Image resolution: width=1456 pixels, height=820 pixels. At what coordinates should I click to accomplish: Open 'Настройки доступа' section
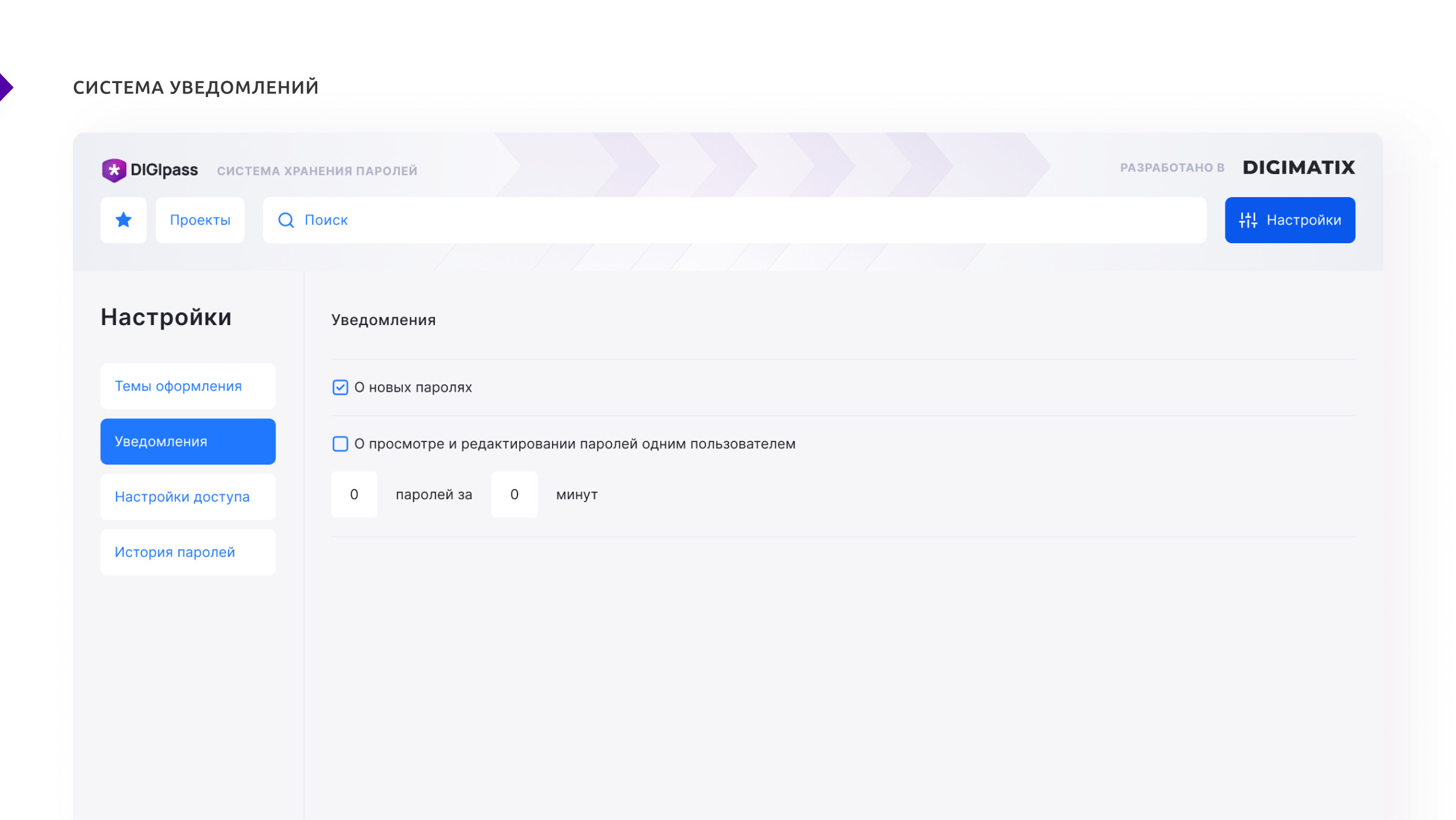tap(188, 496)
